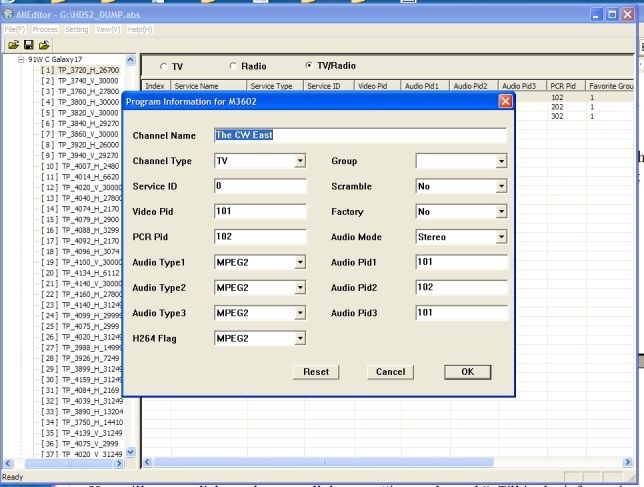
Task: Click the table scroll left arrow
Action: (x=147, y=462)
